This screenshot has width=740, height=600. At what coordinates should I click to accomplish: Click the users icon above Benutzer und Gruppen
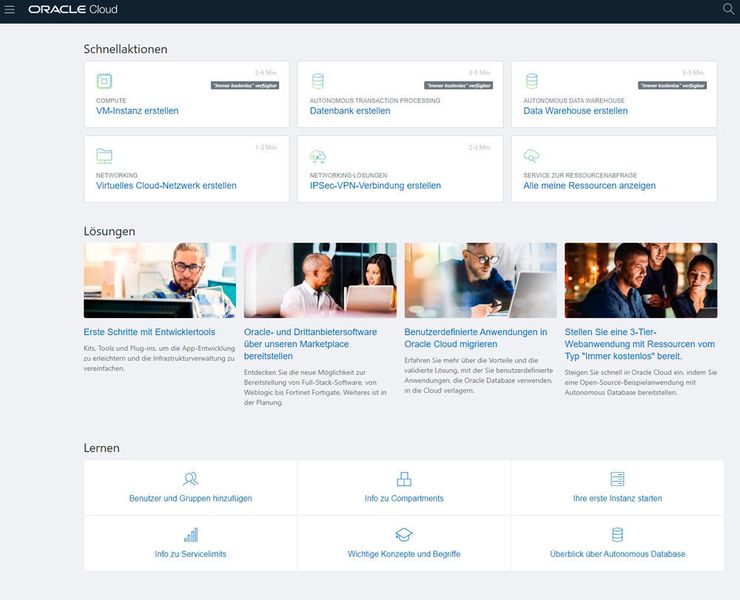[x=191, y=479]
